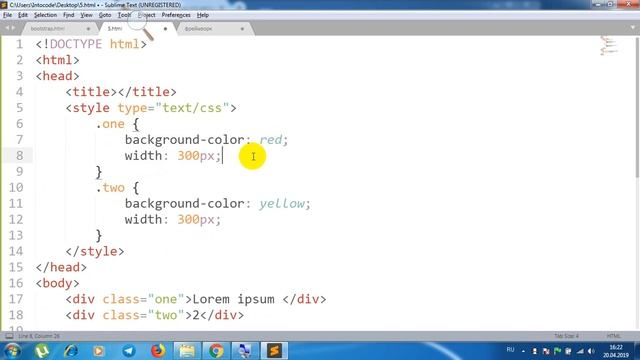
Task: Click line number 8 in the gutter
Action: coord(19,156)
